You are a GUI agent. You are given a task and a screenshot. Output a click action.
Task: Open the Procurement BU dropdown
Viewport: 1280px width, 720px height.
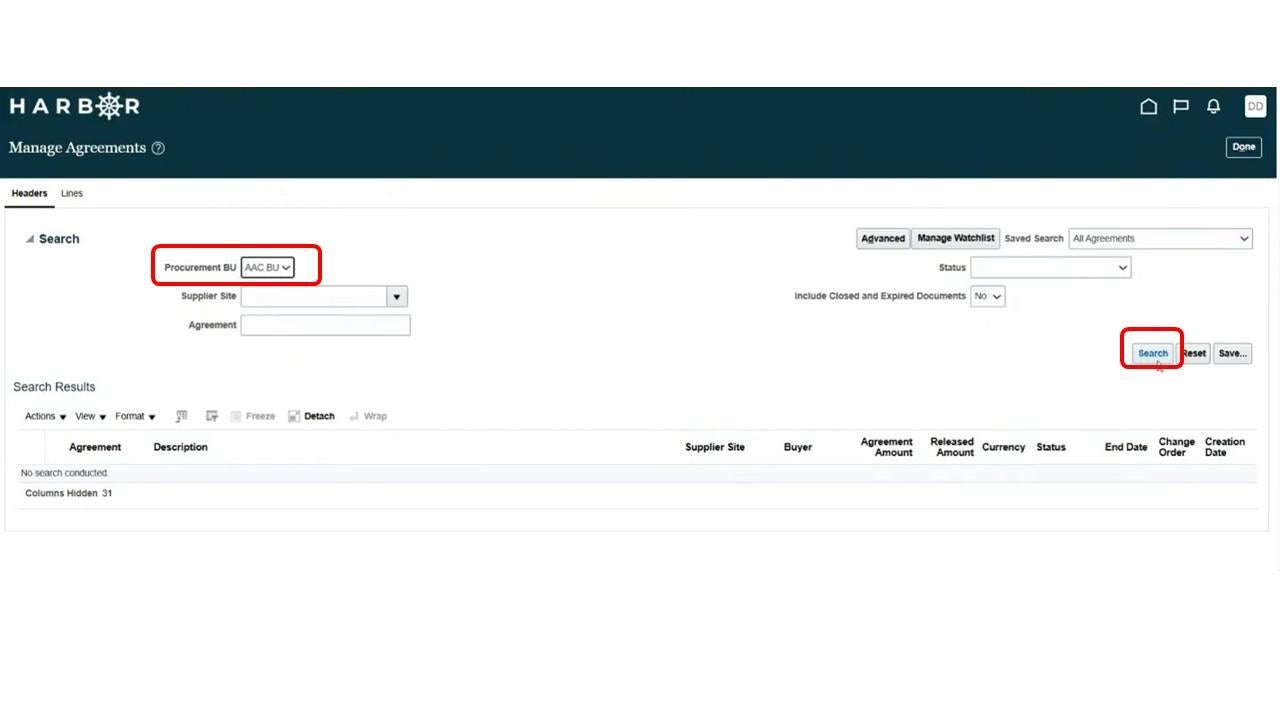[x=267, y=267]
